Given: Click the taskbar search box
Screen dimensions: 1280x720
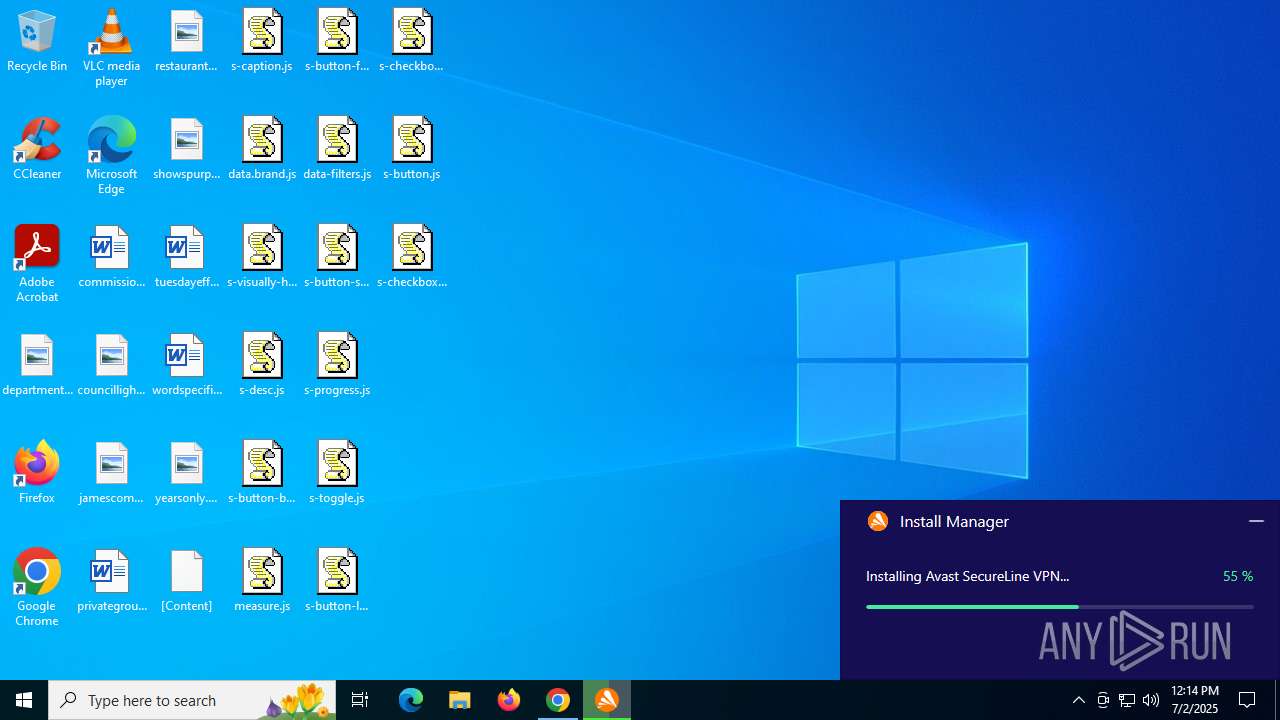Looking at the screenshot, I should coord(192,700).
